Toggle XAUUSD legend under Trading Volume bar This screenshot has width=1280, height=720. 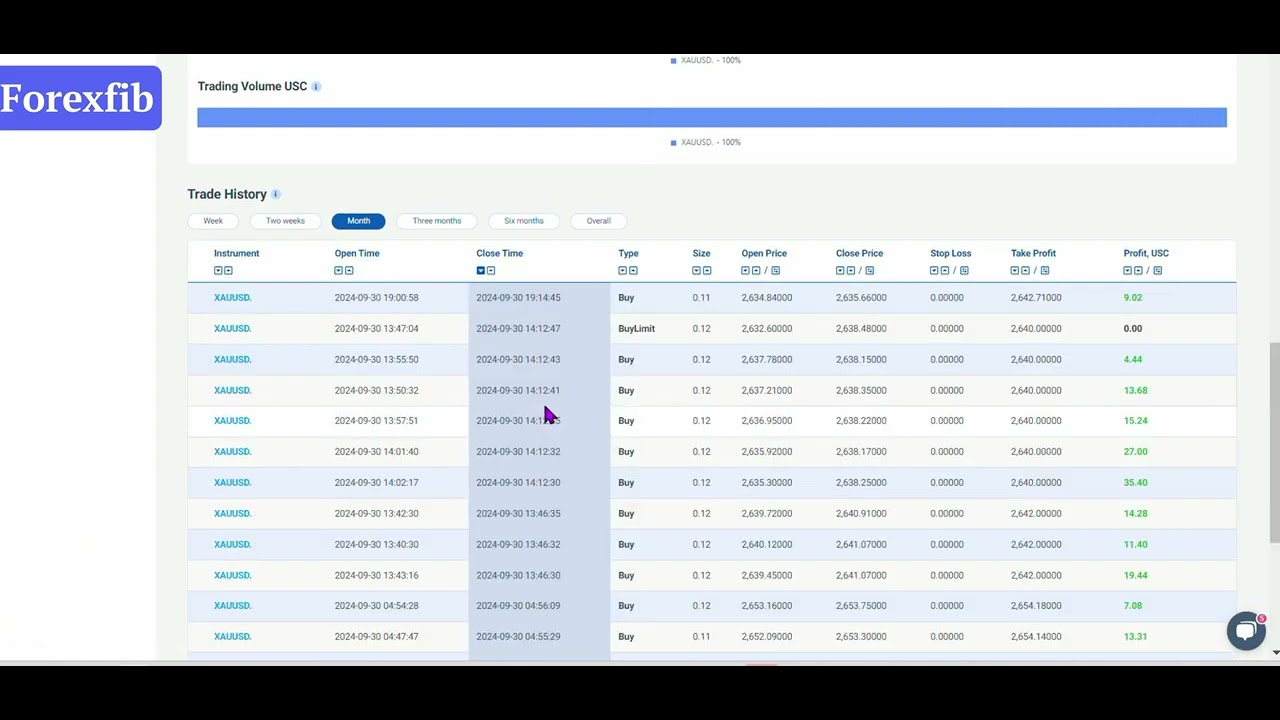click(x=706, y=142)
